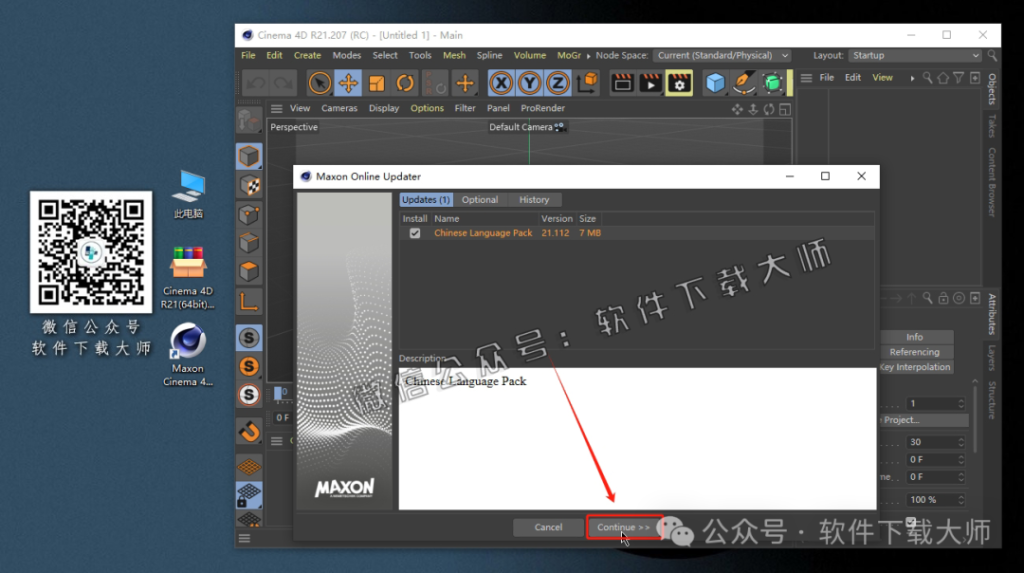This screenshot has width=1024, height=573.
Task: Open Object Manager View menu
Action: 882,78
